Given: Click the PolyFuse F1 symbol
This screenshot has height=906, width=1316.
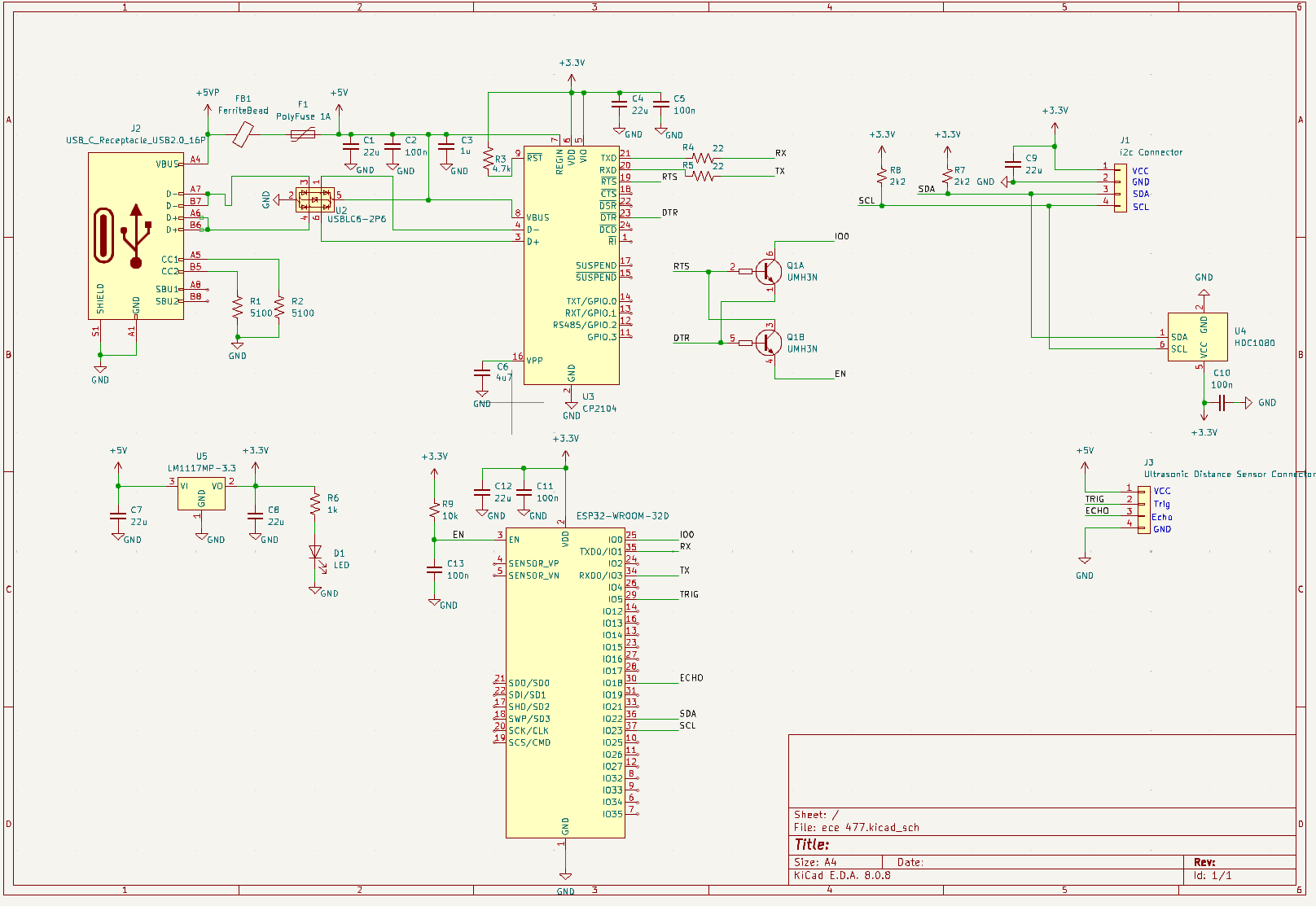Looking at the screenshot, I should pos(303,134).
